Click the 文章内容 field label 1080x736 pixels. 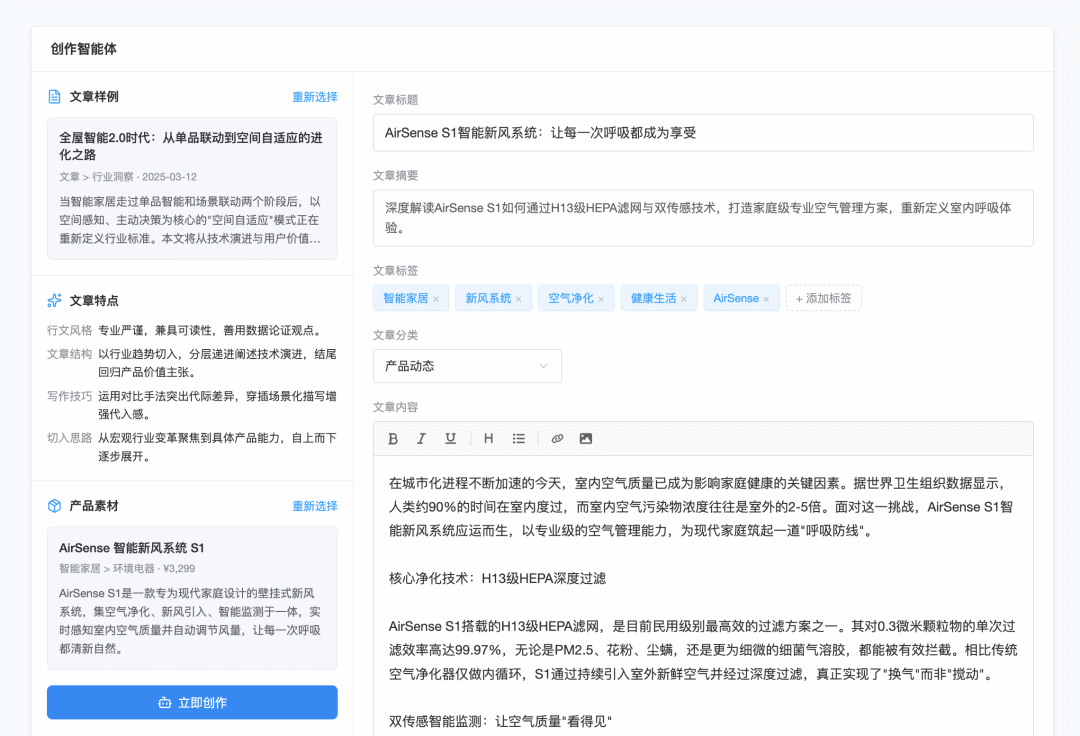395,407
